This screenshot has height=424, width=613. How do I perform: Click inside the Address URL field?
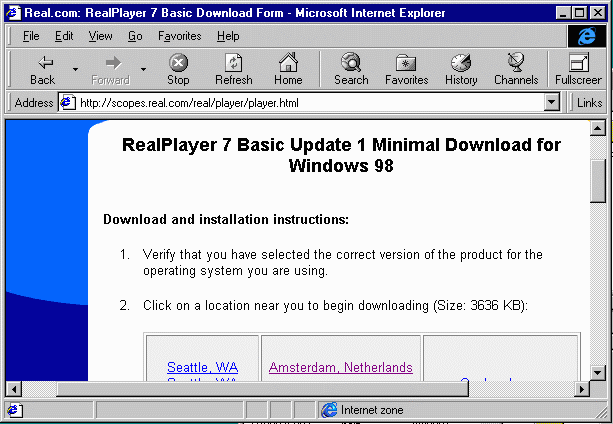coord(301,103)
